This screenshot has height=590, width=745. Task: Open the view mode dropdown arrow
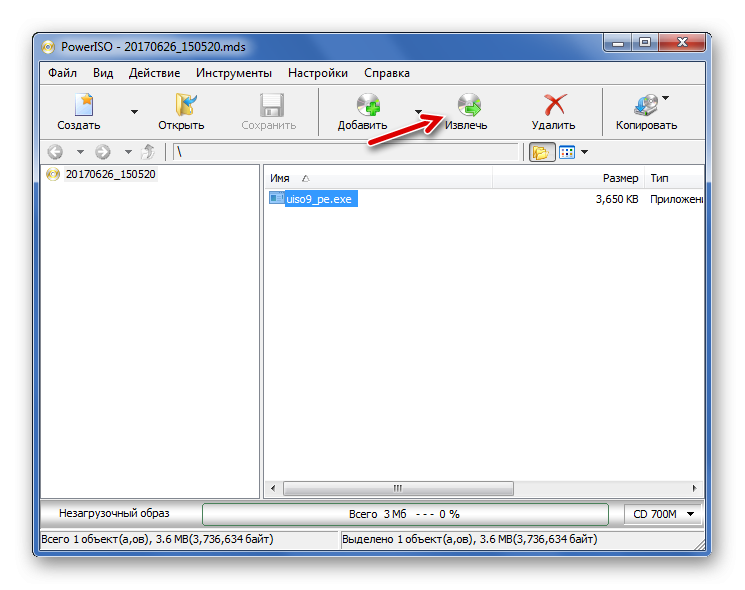tap(585, 152)
